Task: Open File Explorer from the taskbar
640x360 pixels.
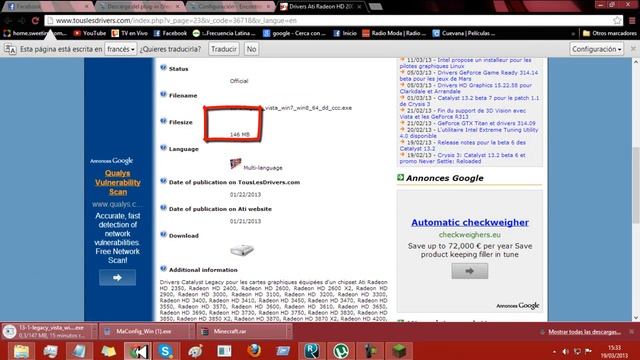Action: [x=21, y=351]
